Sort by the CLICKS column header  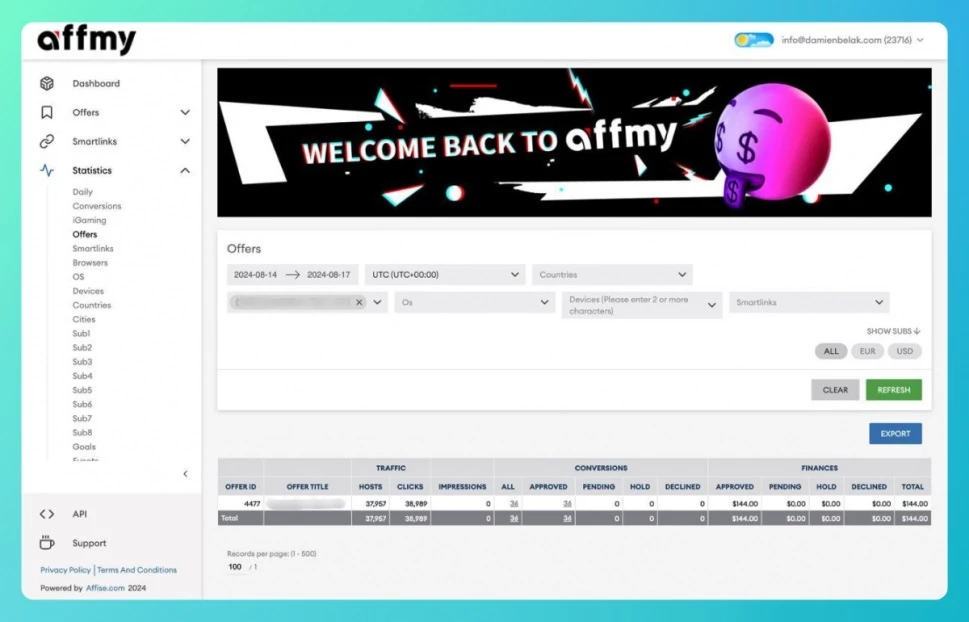tap(410, 487)
